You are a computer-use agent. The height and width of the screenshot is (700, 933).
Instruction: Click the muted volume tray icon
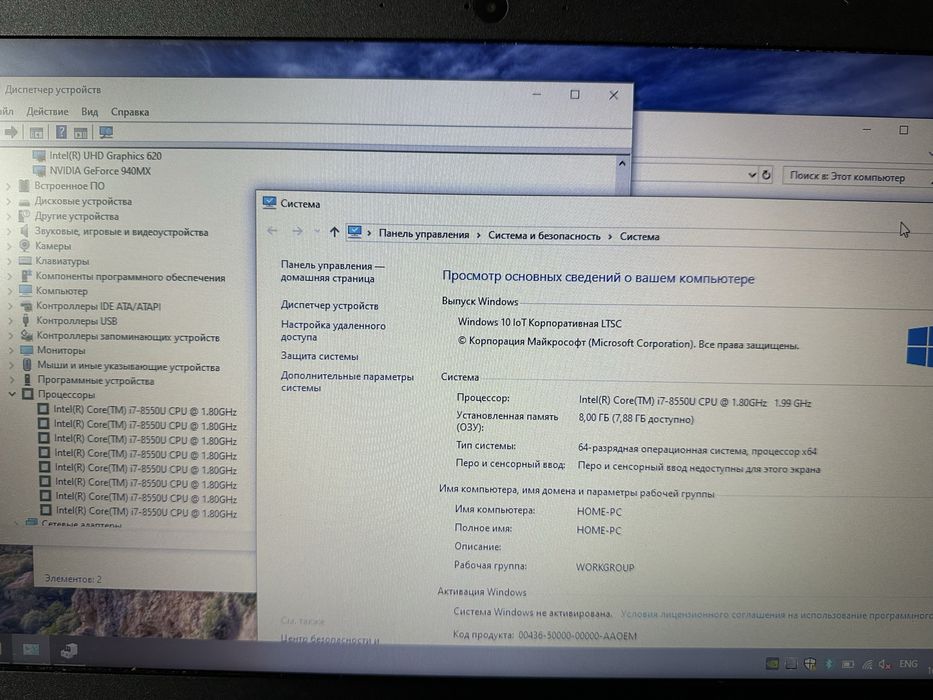(885, 664)
